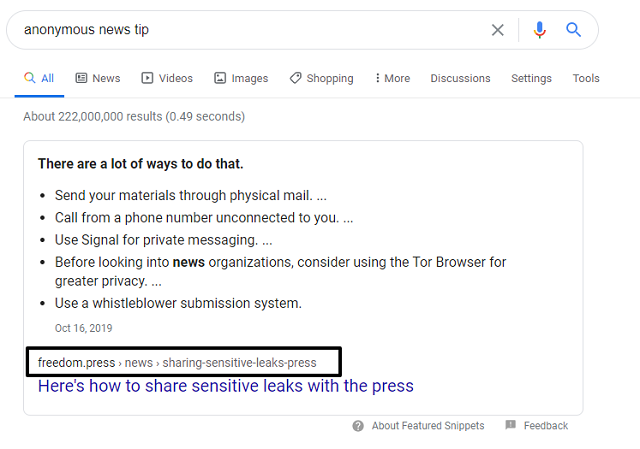Click the blue magnifying glass search button
Screen dimensions: 640x449
(573, 30)
